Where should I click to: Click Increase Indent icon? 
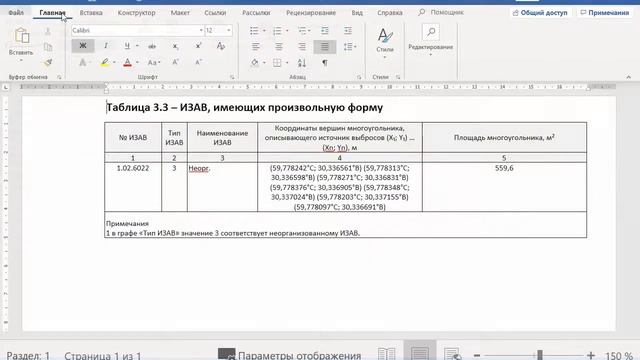(x=348, y=31)
